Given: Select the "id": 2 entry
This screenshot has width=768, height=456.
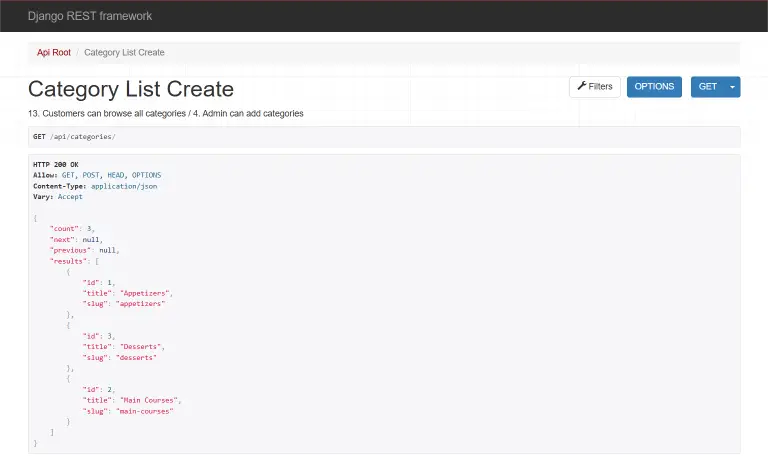Looking at the screenshot, I should 99,389.
